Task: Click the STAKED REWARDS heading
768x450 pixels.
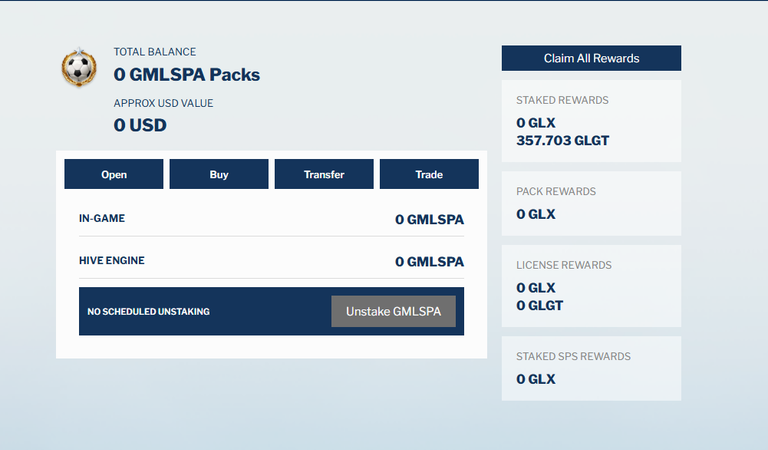Action: click(x=562, y=100)
